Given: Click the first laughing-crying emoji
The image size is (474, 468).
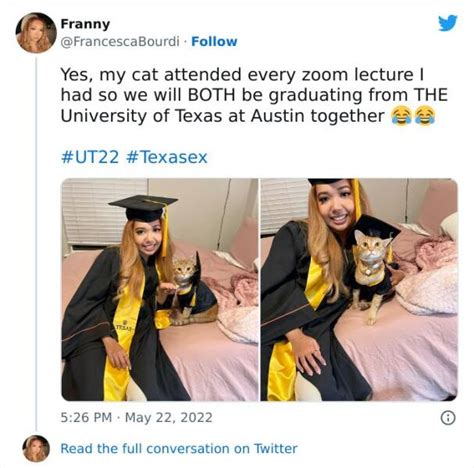Looking at the screenshot, I should [x=401, y=116].
